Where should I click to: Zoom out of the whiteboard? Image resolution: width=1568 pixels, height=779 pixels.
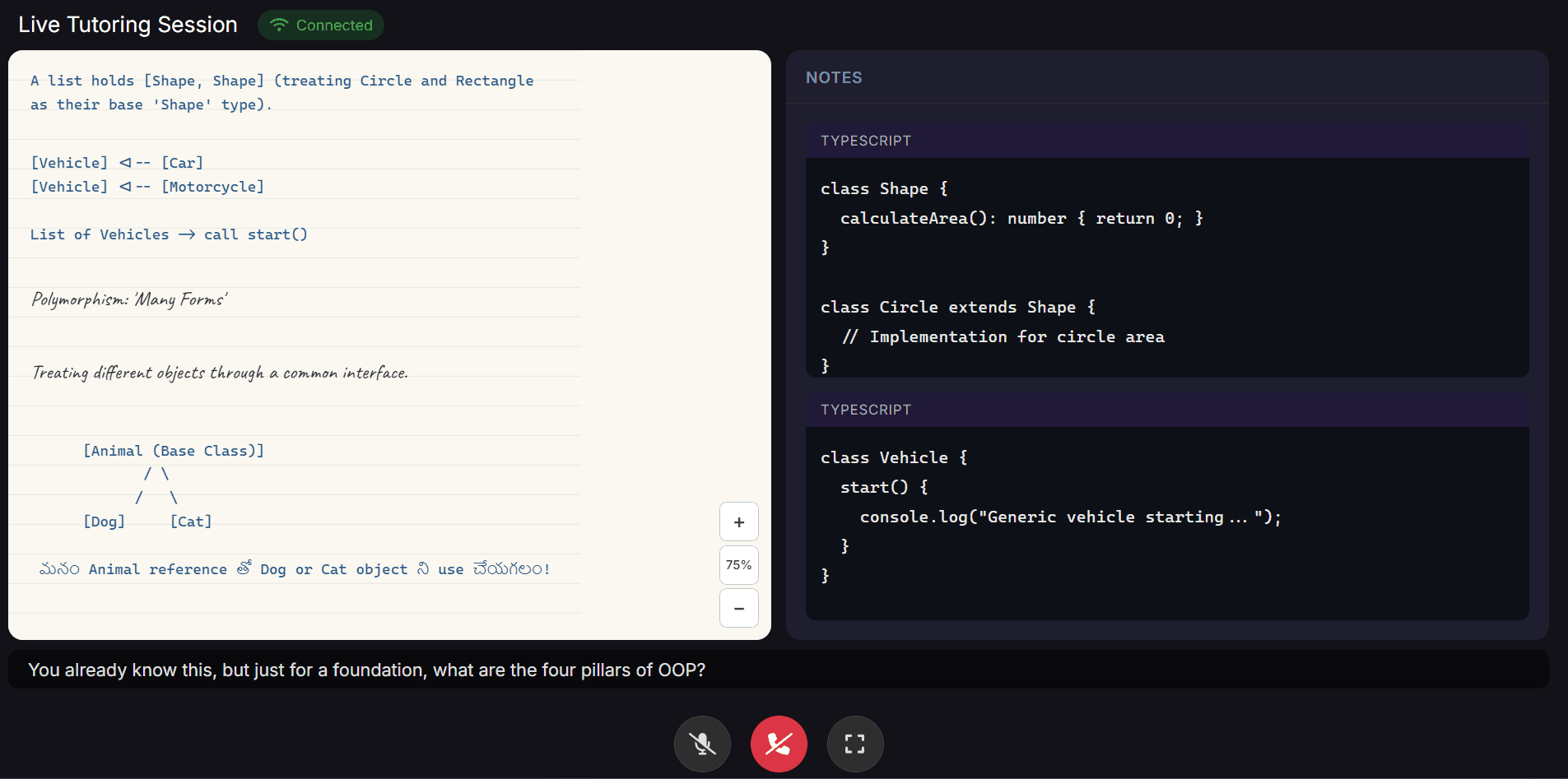coord(738,608)
